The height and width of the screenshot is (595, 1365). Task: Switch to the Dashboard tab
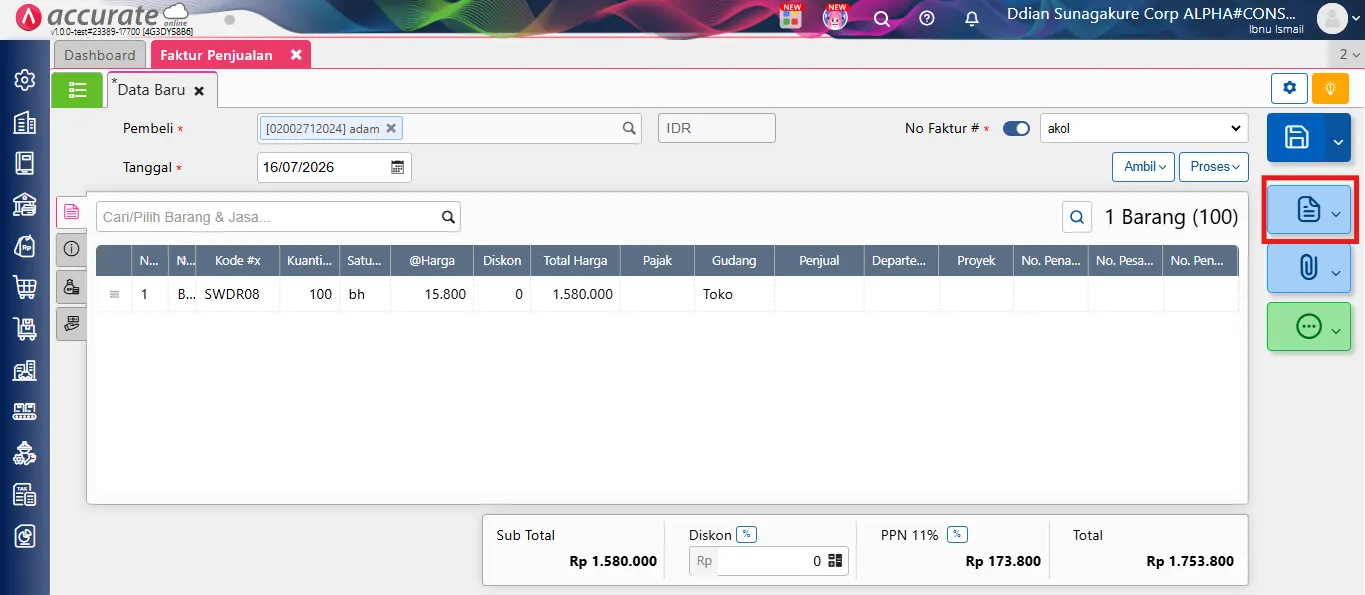point(100,55)
